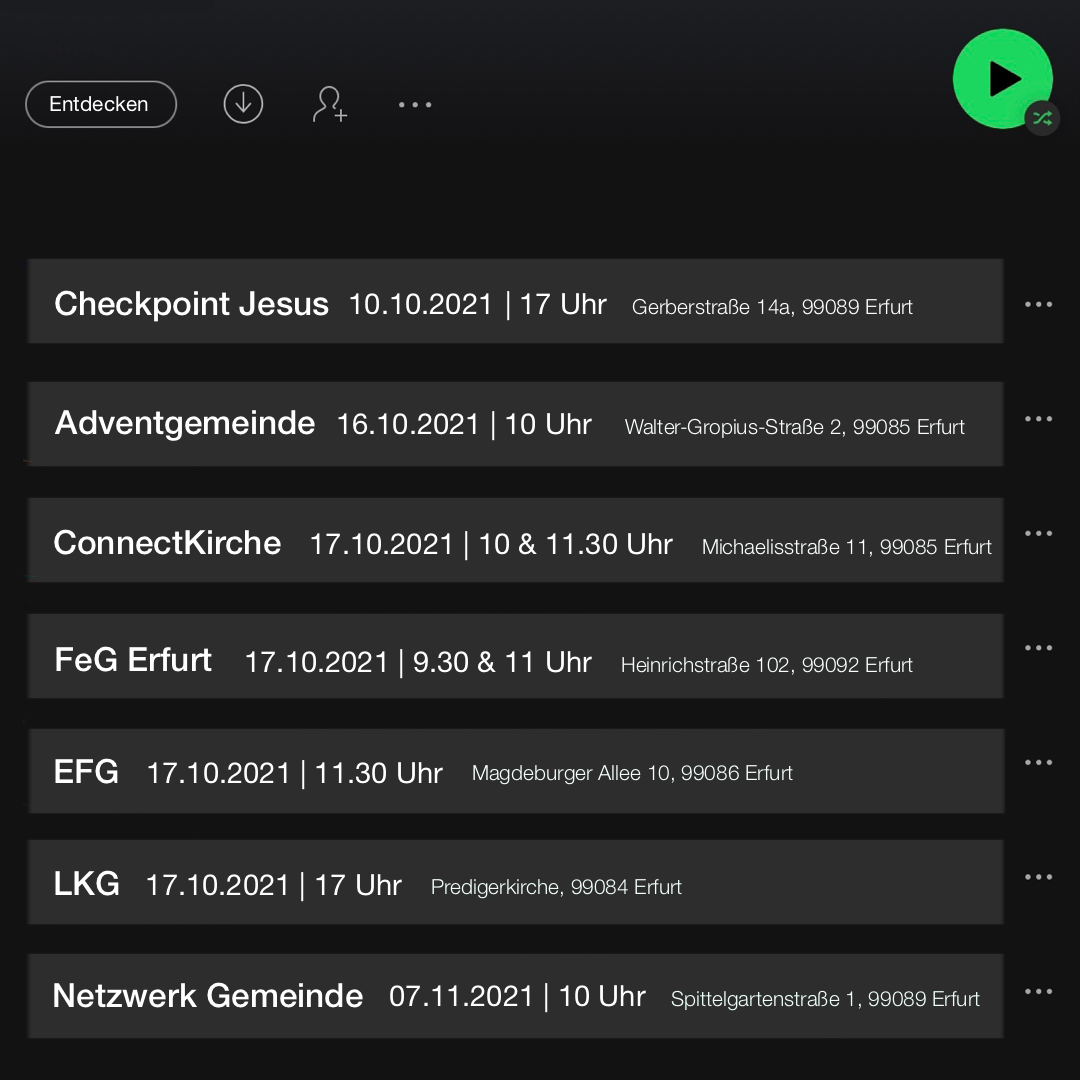The width and height of the screenshot is (1080, 1080).
Task: Click the add collaborator person icon
Action: point(330,105)
